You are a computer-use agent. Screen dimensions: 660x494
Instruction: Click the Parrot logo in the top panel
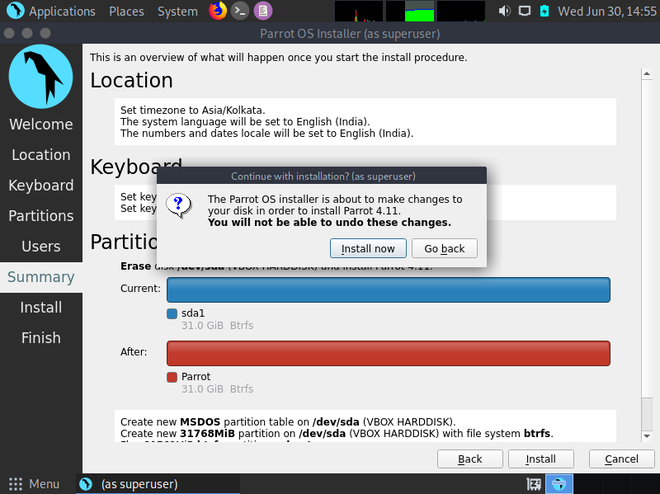pyautogui.click(x=16, y=11)
